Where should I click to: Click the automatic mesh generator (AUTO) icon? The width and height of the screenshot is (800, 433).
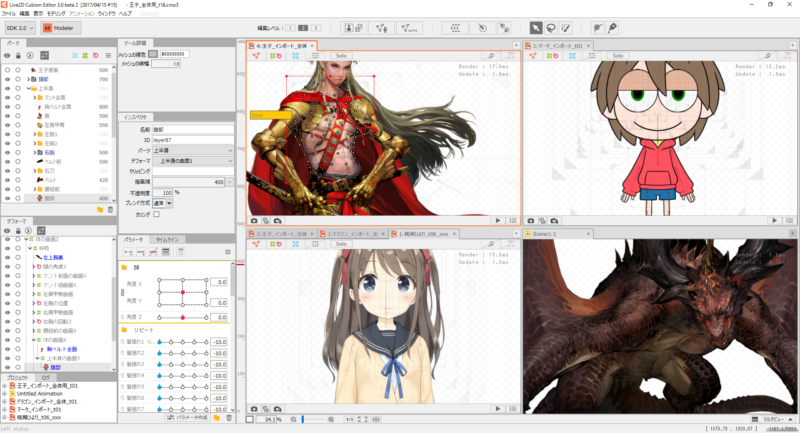pos(409,28)
